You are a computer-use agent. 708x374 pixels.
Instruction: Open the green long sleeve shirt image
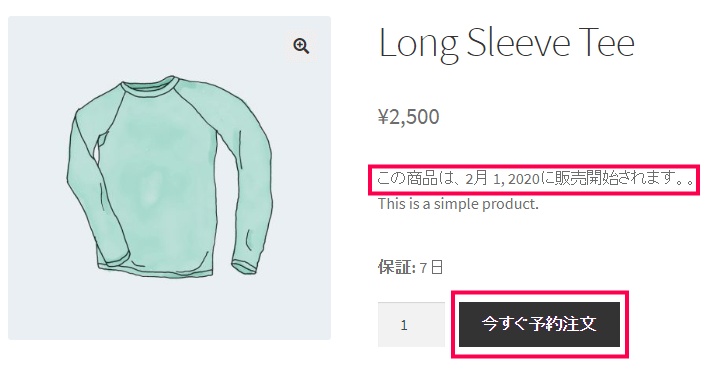(x=169, y=178)
